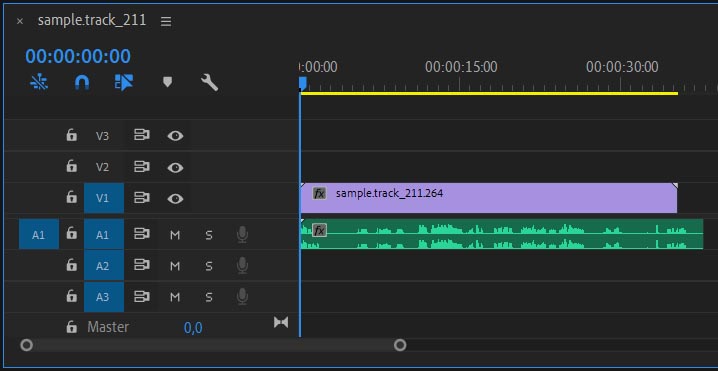Click the Master track output icon

281,323
